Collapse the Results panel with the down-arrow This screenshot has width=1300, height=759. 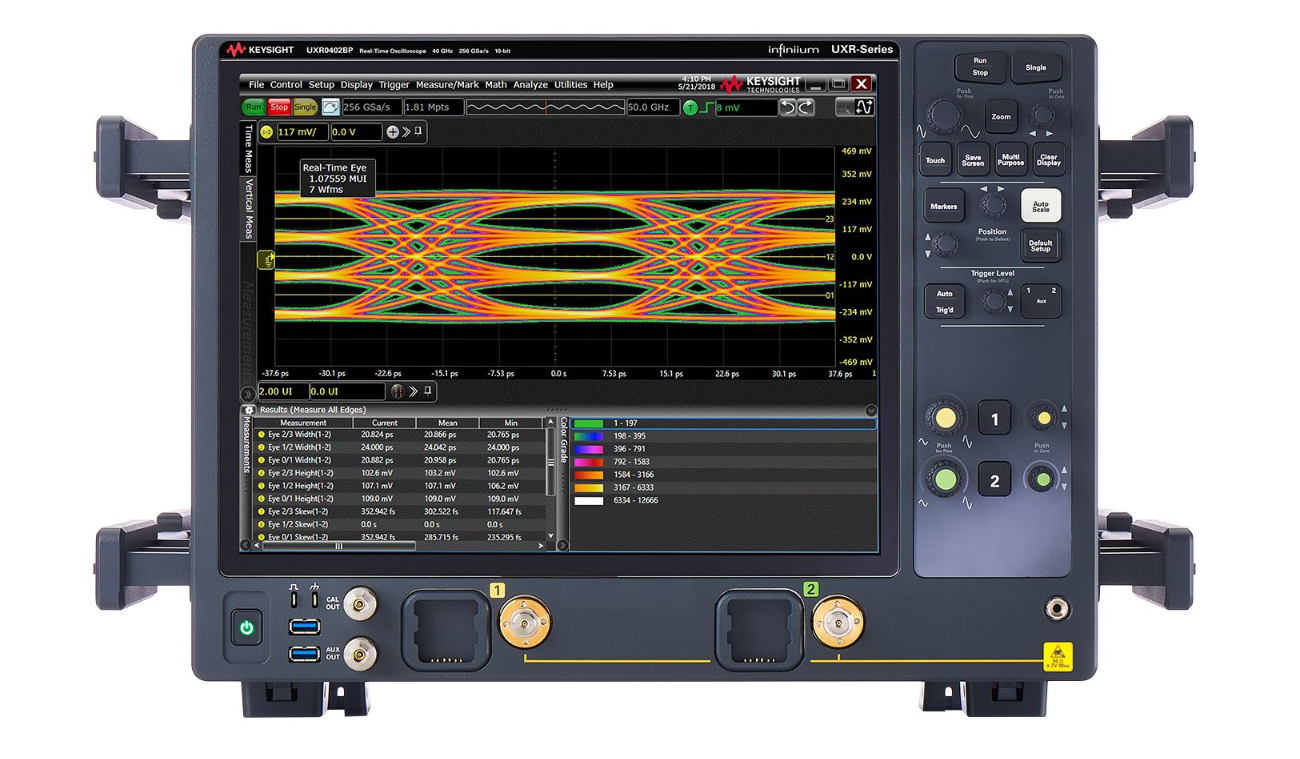pos(870,410)
